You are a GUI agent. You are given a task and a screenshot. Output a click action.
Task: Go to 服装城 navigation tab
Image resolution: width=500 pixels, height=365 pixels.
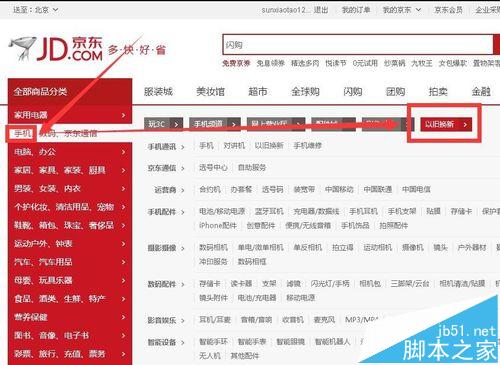(x=158, y=91)
